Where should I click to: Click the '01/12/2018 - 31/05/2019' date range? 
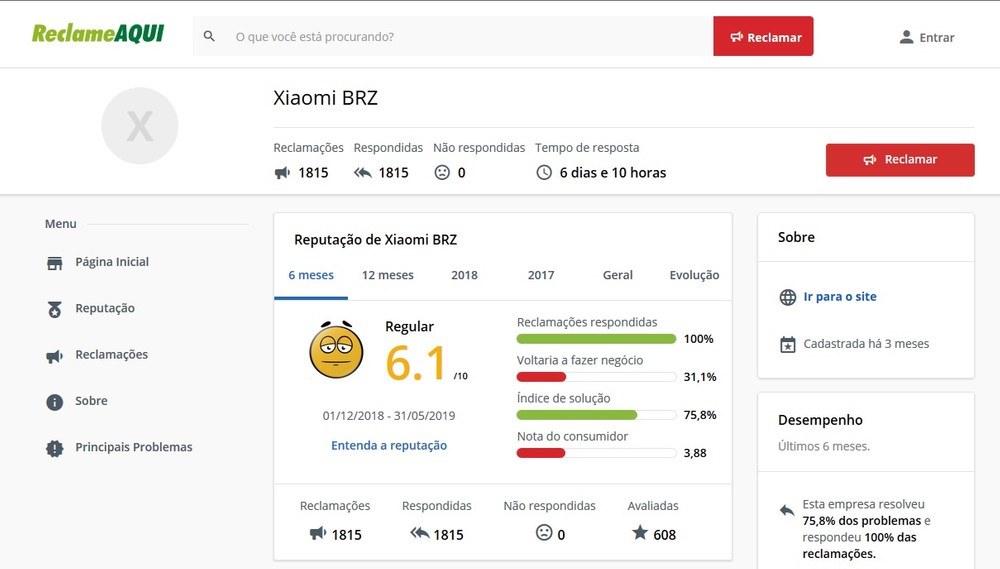pyautogui.click(x=389, y=416)
